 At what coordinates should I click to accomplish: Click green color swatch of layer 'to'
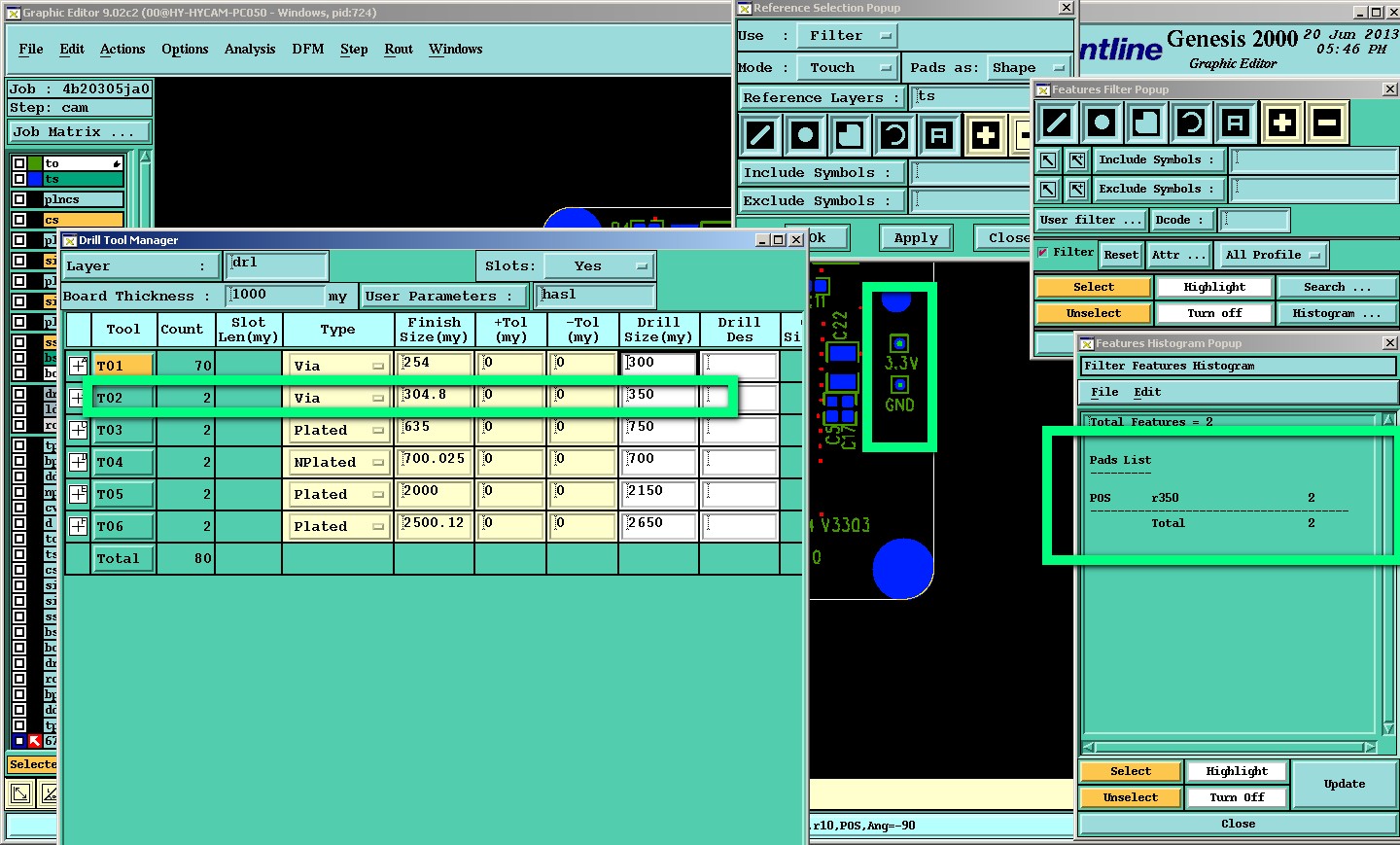(35, 163)
